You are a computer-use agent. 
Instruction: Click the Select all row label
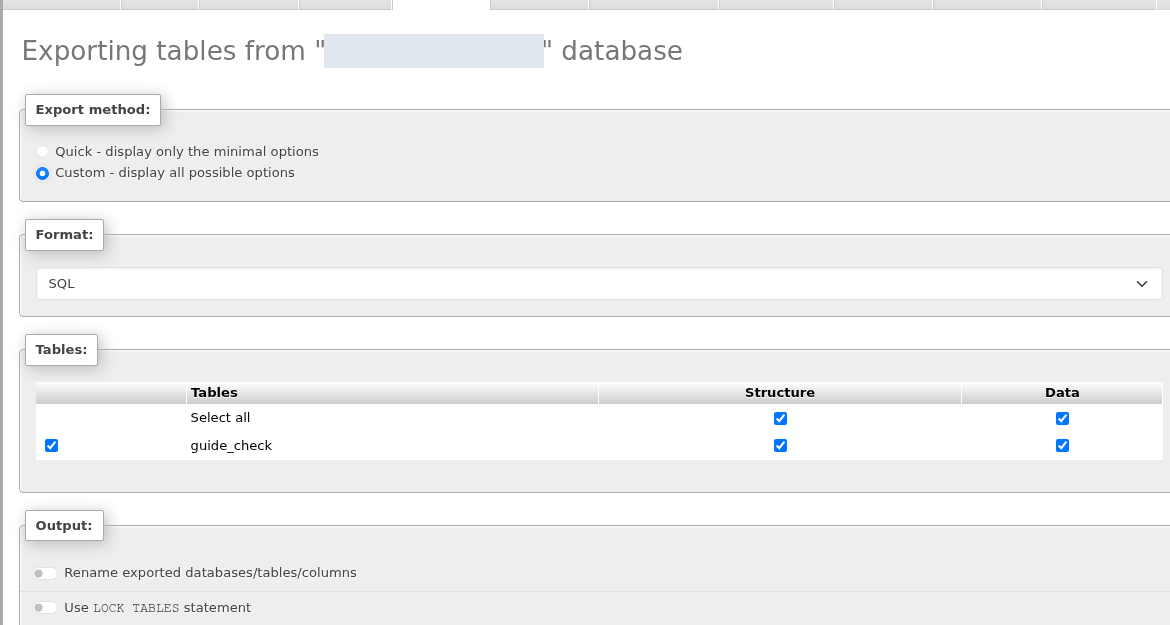click(220, 418)
